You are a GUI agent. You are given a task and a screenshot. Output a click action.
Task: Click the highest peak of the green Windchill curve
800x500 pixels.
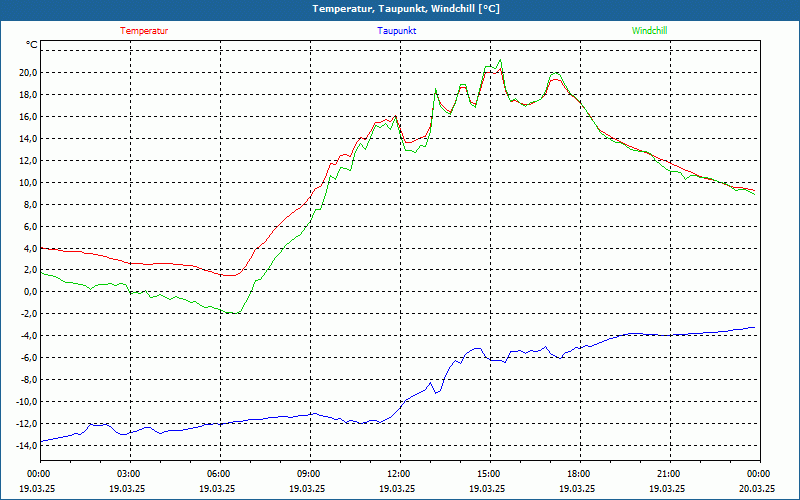(x=500, y=60)
